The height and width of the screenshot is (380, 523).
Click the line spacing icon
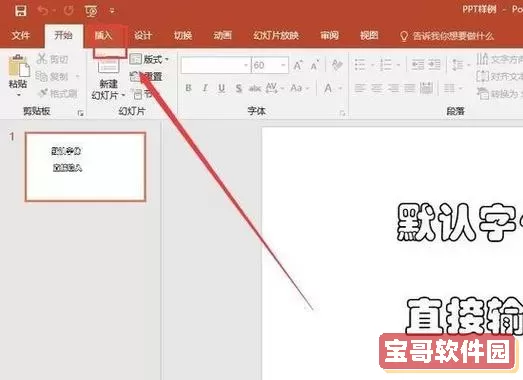pyautogui.click(x=457, y=65)
